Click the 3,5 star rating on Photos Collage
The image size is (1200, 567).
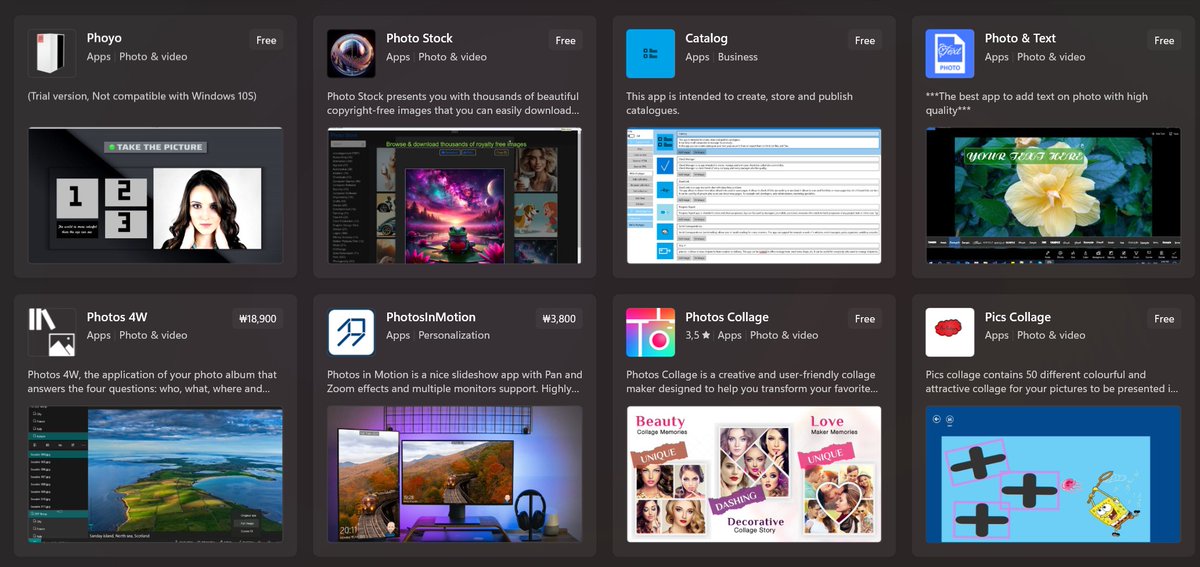(x=697, y=335)
